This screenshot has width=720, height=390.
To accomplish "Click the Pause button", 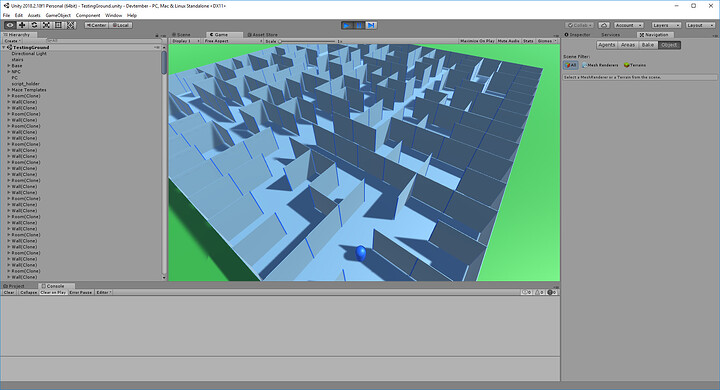I will pyautogui.click(x=359, y=25).
